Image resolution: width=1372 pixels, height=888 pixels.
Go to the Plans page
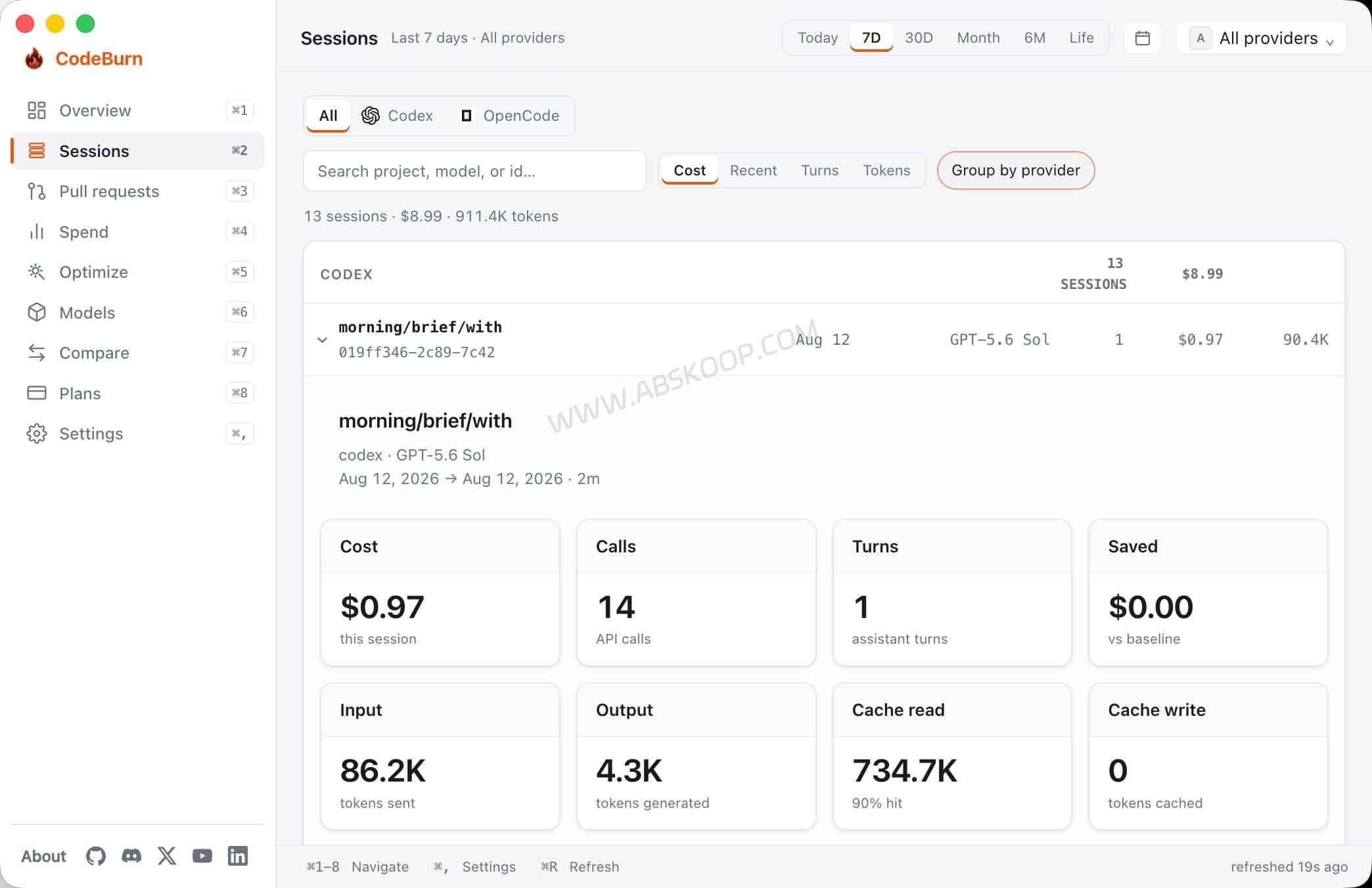[80, 393]
